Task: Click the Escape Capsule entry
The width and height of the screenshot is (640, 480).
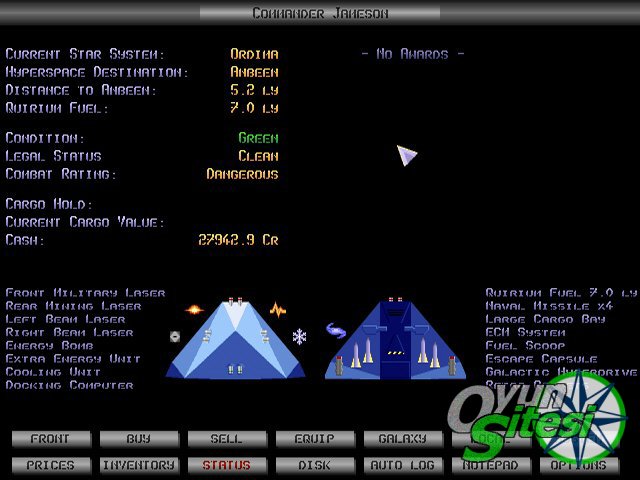Action: (x=541, y=359)
